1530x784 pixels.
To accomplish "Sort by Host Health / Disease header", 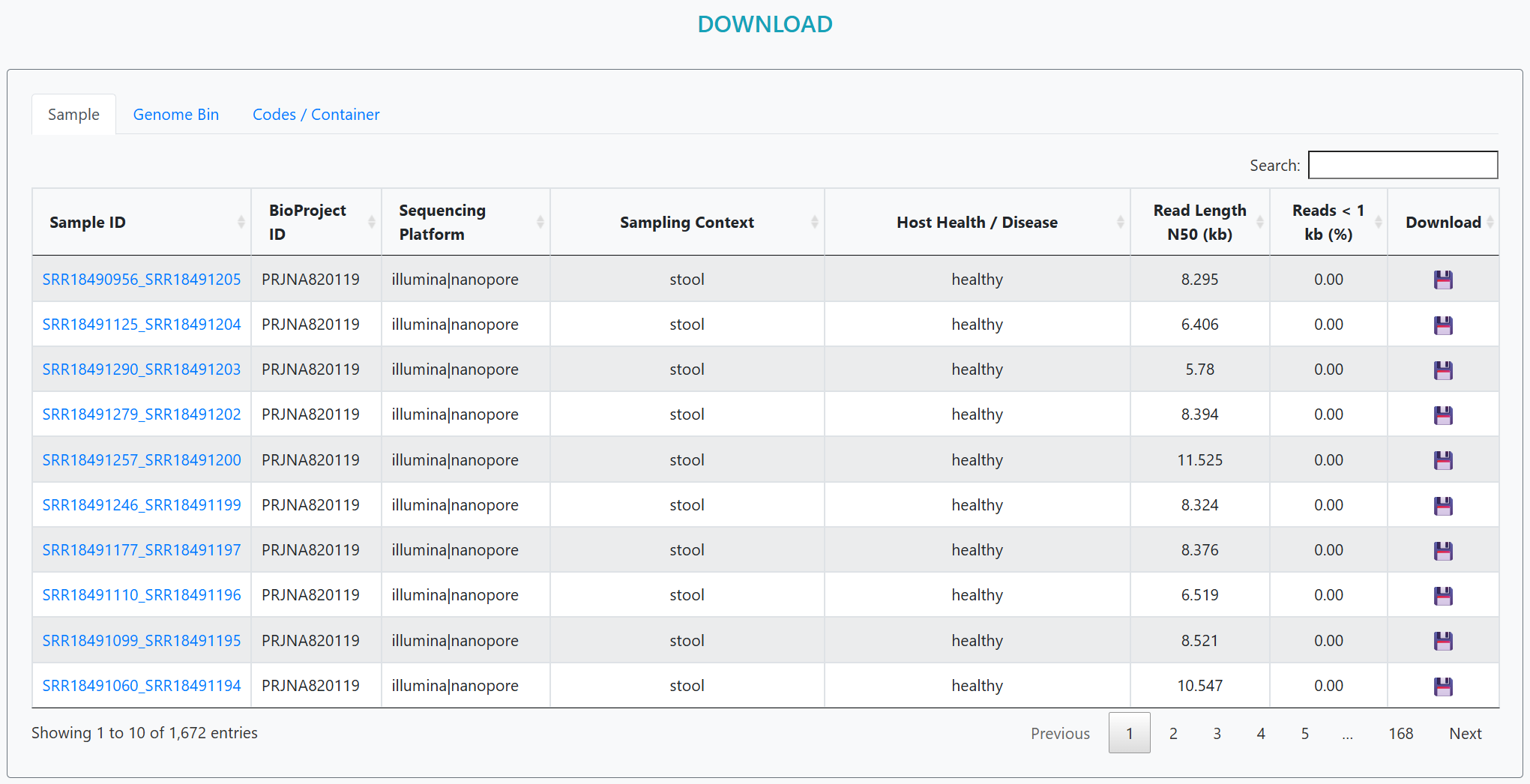I will tap(976, 223).
